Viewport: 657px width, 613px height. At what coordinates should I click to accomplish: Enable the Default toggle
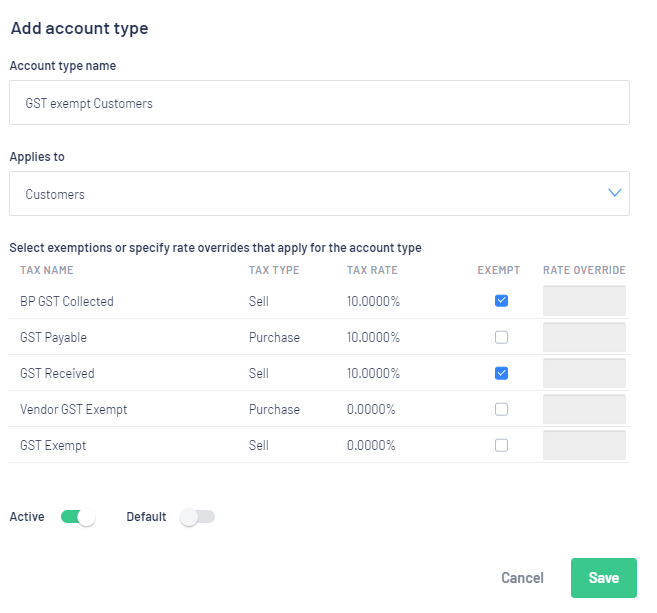(197, 517)
